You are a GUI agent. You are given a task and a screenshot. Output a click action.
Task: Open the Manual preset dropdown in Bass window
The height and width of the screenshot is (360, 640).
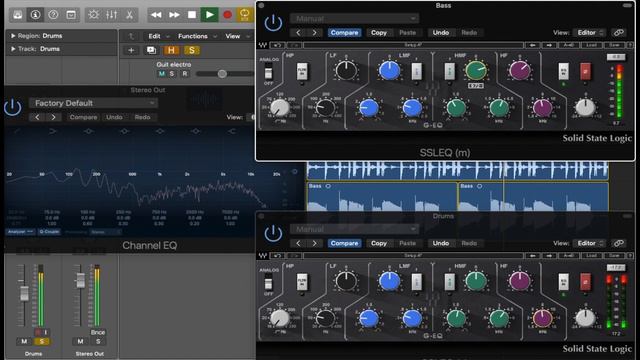click(354, 19)
